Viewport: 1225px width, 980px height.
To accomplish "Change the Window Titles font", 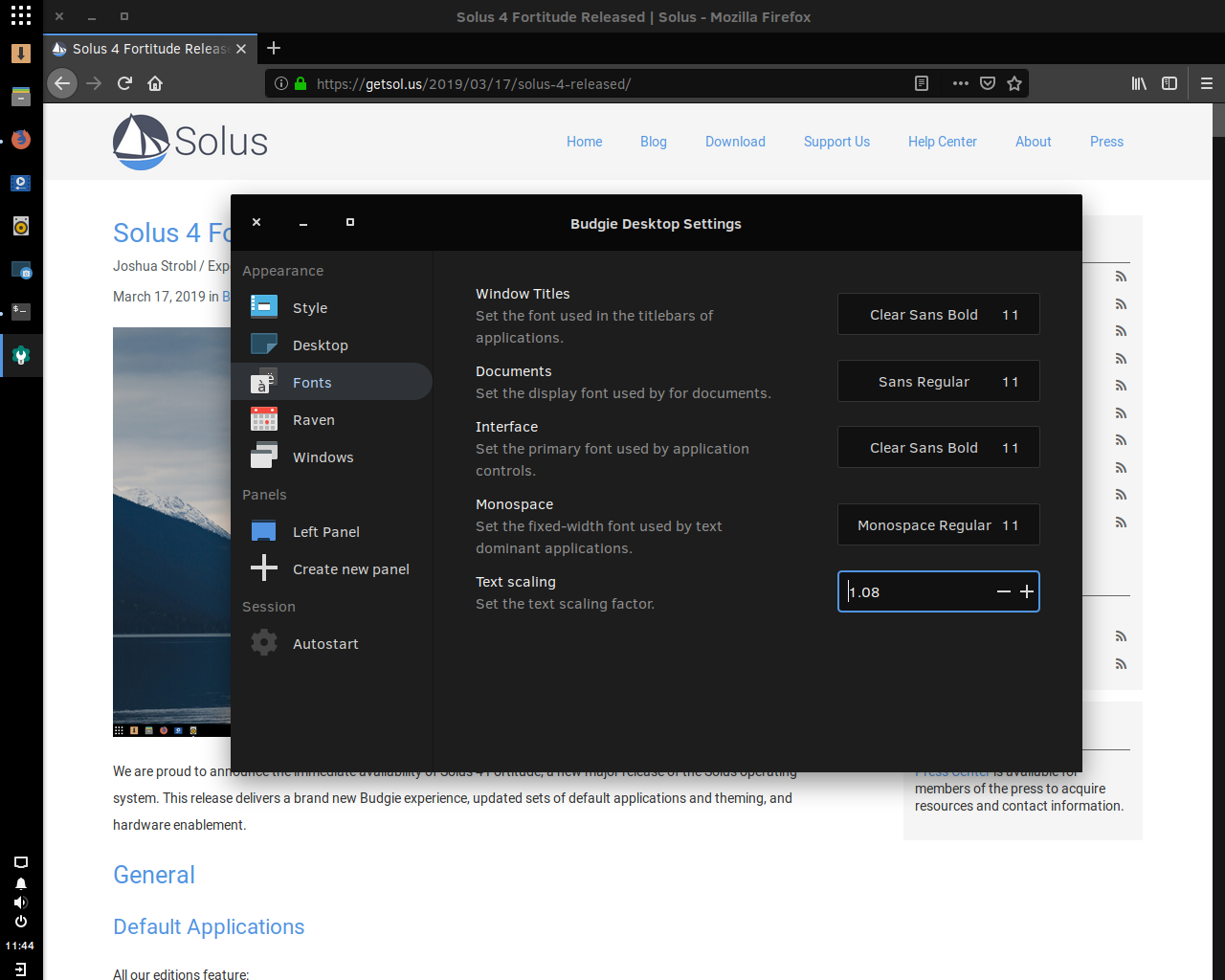I will (x=938, y=313).
